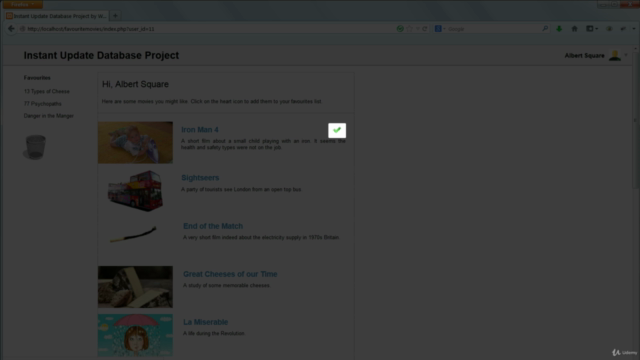Click the green checkmark next to Iron Man 4
This screenshot has width=640, height=360.
click(337, 130)
